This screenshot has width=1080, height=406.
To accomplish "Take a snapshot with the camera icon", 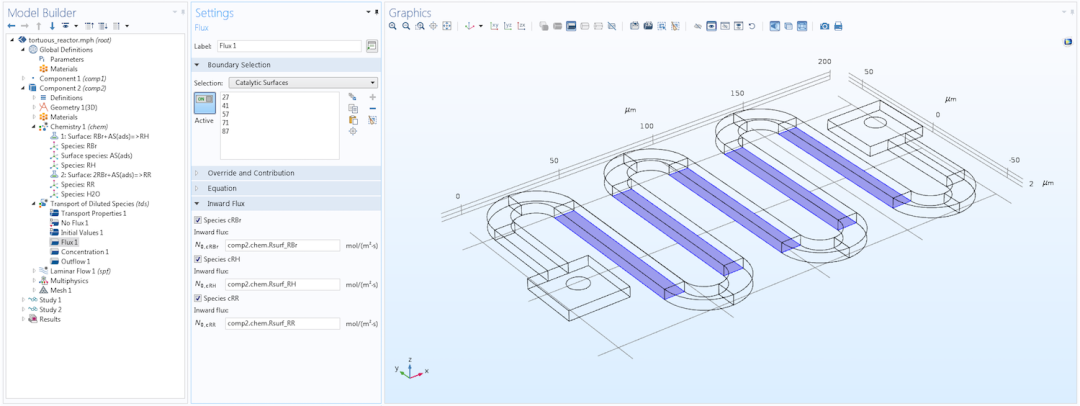I will 824,26.
